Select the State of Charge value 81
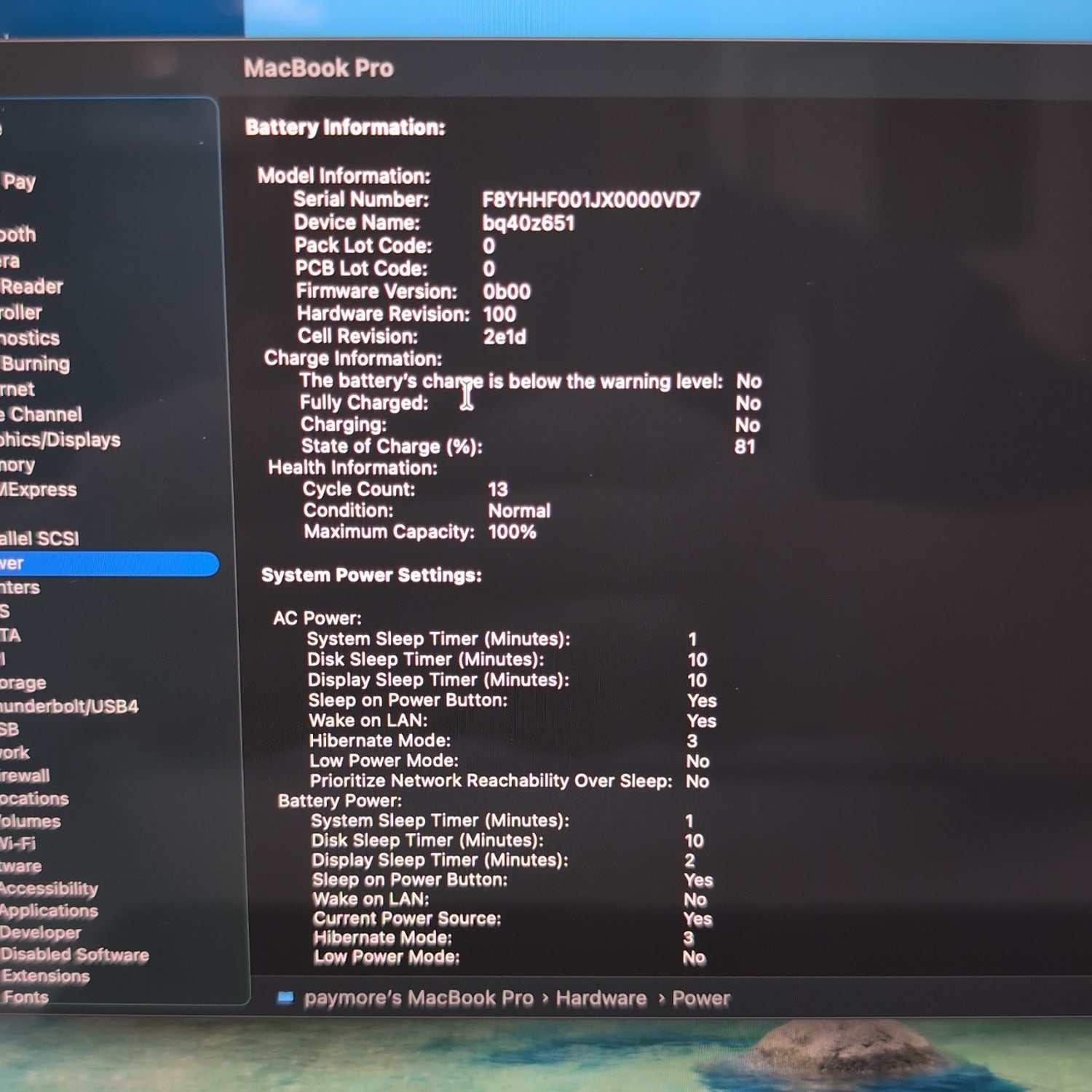The height and width of the screenshot is (1092, 1092). (x=745, y=447)
